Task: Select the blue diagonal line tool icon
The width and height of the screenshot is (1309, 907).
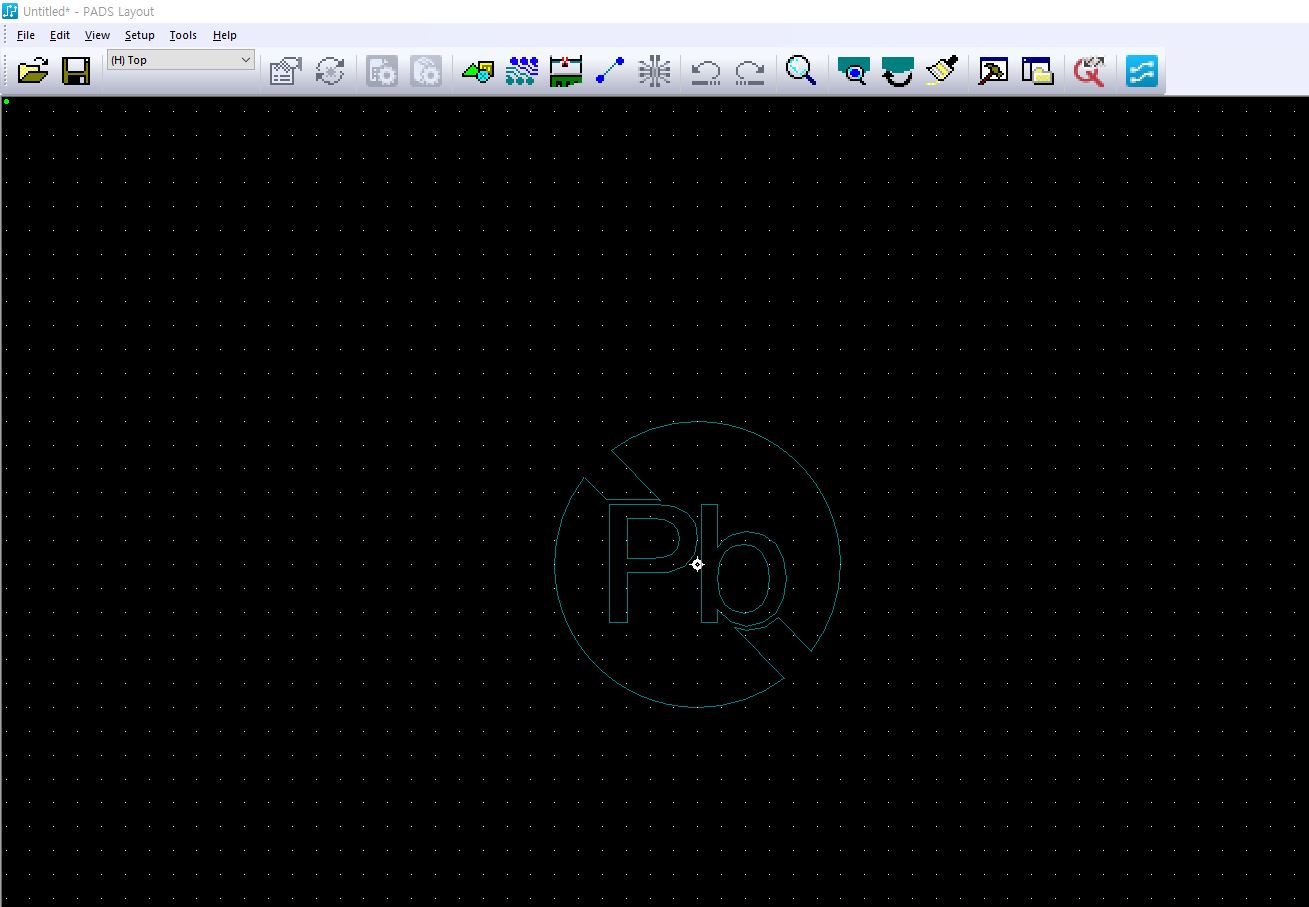Action: [609, 71]
